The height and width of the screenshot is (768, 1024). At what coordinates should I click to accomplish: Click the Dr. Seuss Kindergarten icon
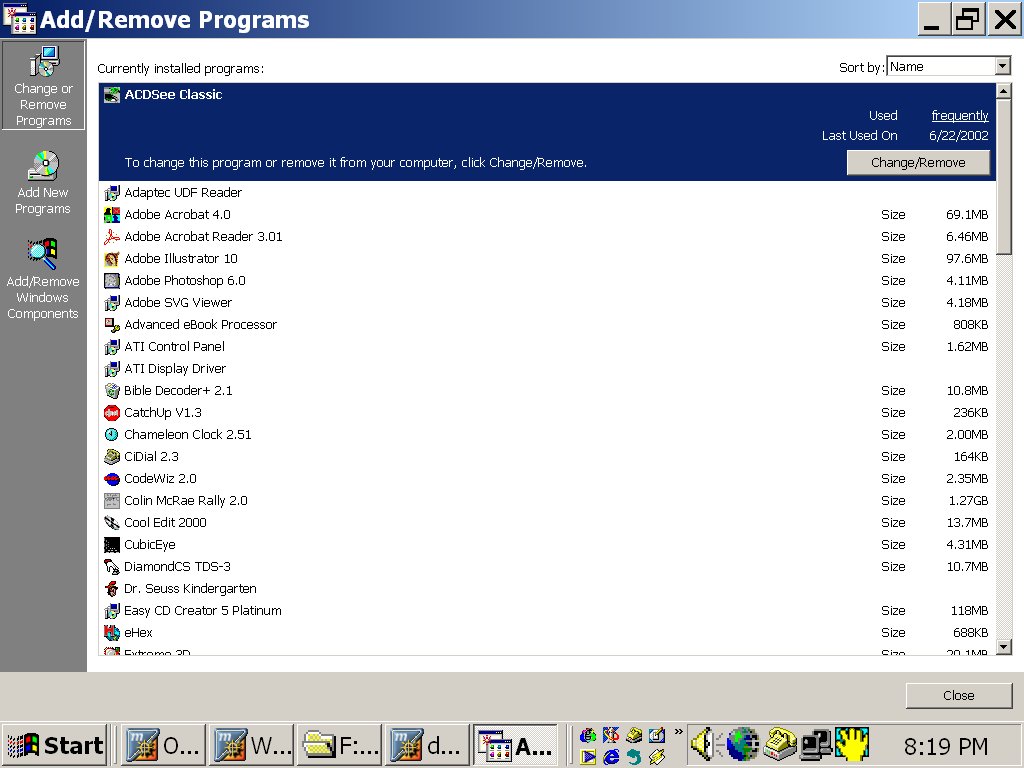click(x=112, y=588)
